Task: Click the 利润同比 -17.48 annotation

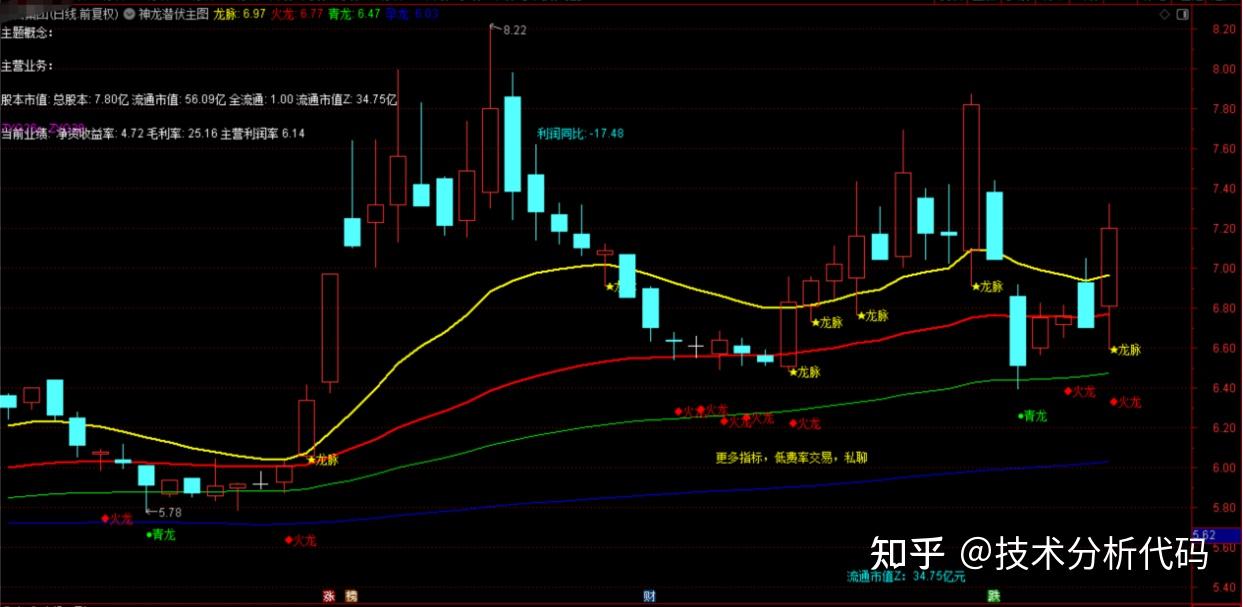Action: point(580,133)
